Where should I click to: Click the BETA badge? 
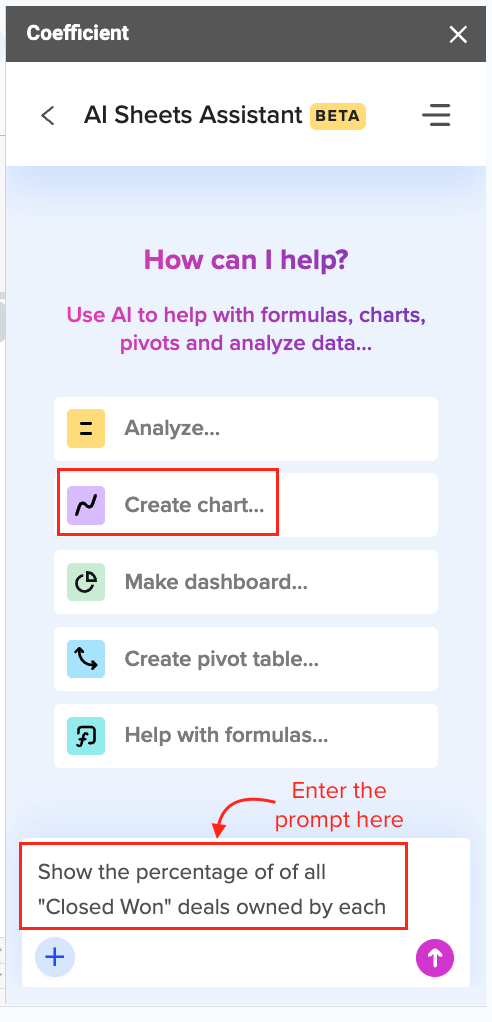coord(338,116)
